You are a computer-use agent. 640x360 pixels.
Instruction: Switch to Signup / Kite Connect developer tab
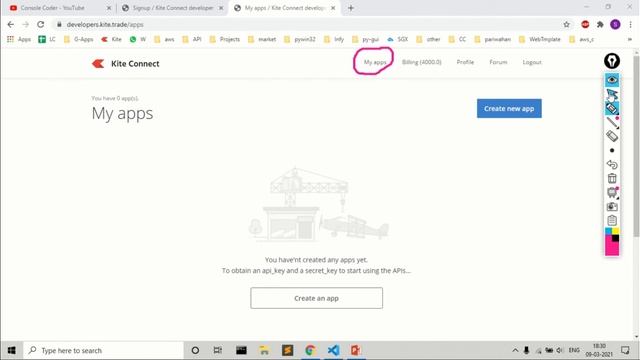pos(173,8)
